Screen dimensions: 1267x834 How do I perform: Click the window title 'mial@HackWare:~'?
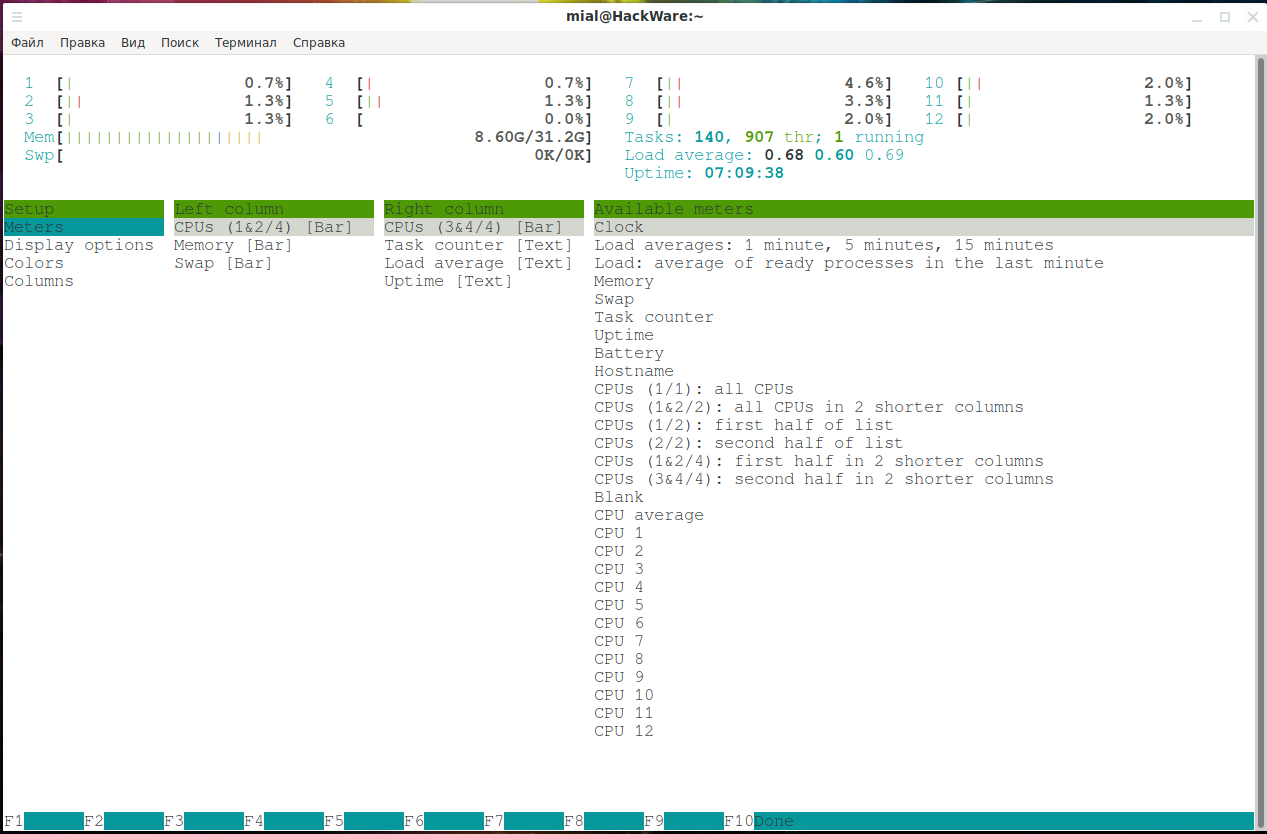pyautogui.click(x=634, y=17)
